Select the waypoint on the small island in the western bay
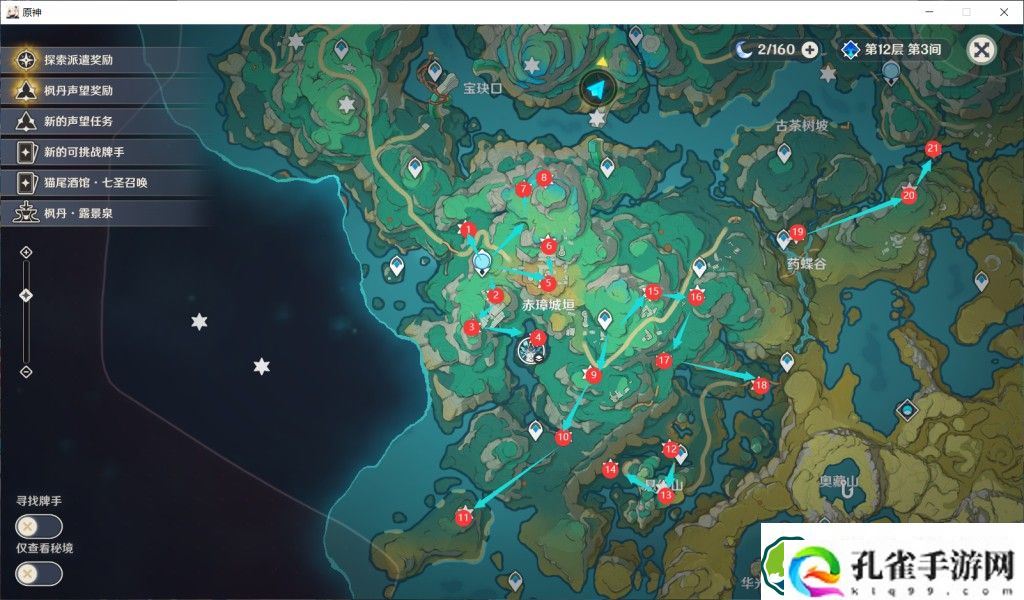 pyautogui.click(x=396, y=267)
